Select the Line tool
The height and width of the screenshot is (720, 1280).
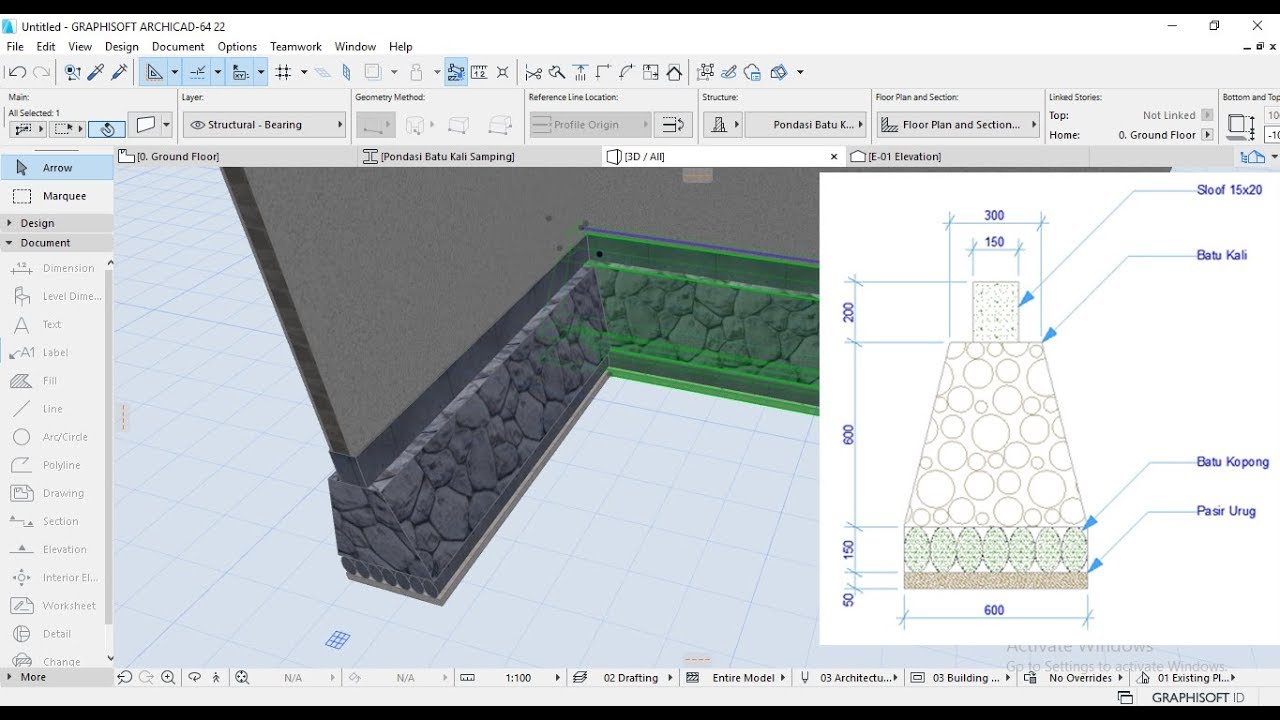[x=54, y=408]
